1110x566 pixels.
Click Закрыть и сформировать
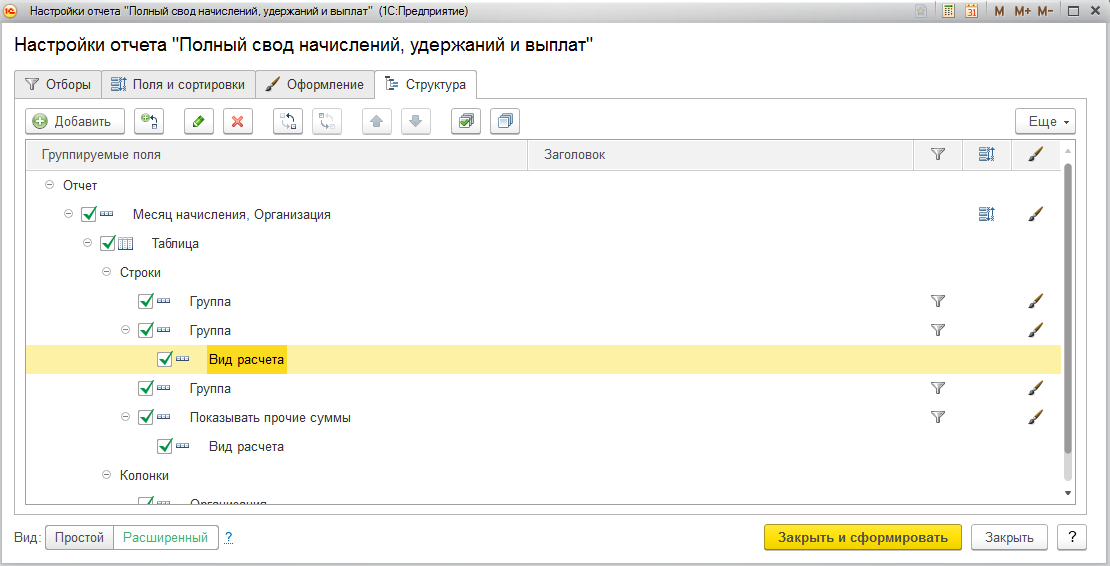coord(863,537)
